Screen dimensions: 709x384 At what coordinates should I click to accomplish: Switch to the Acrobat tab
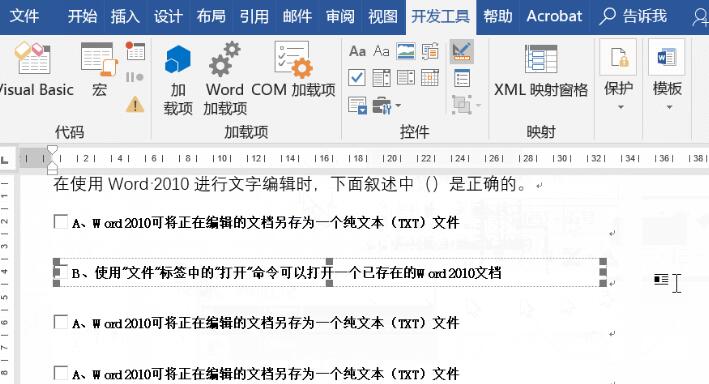(554, 16)
